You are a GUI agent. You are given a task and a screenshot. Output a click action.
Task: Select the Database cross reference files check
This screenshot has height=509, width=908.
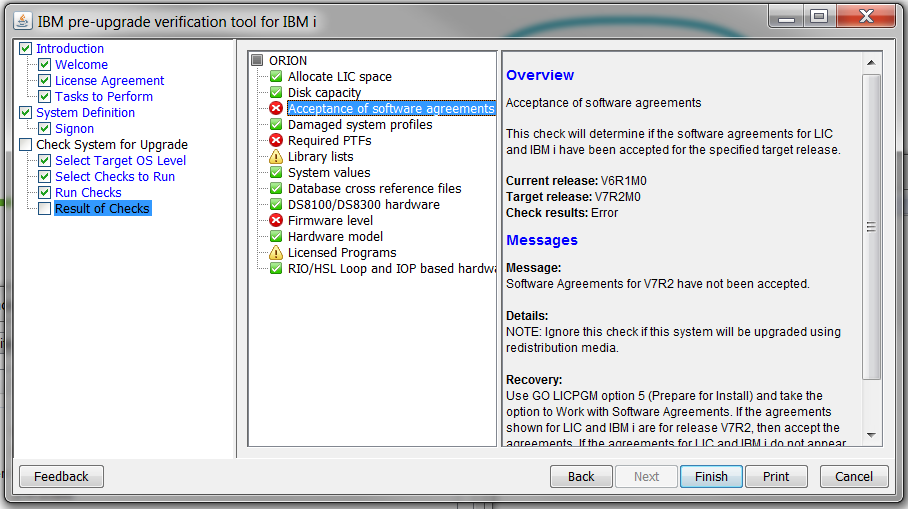375,189
